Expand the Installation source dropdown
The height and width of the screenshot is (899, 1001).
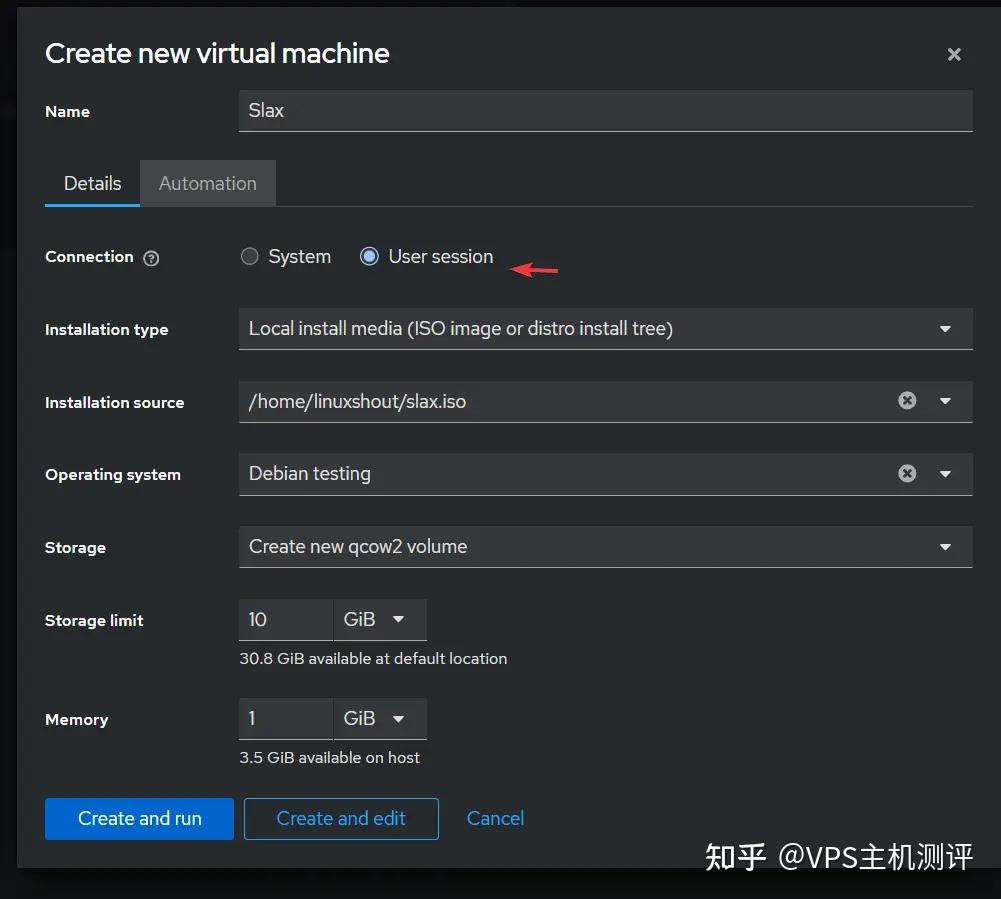click(944, 401)
